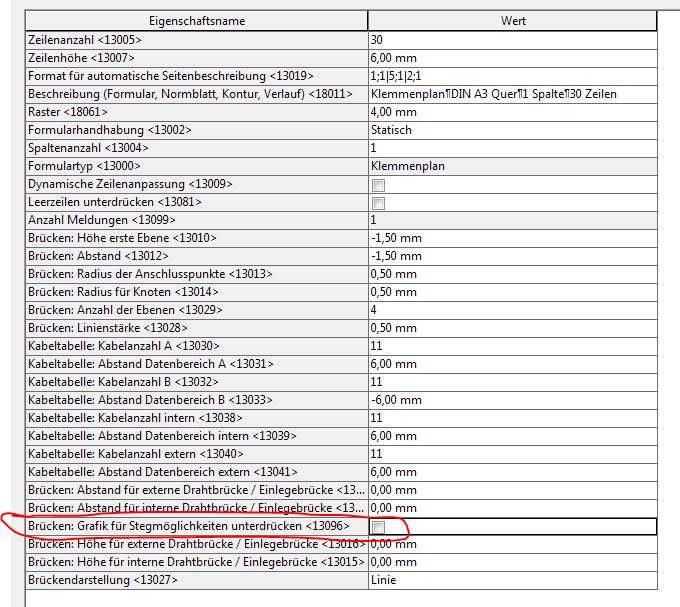Screen dimensions: 680x607
Task: Edit Abstand Datenbereich intern value
Action: point(513,436)
